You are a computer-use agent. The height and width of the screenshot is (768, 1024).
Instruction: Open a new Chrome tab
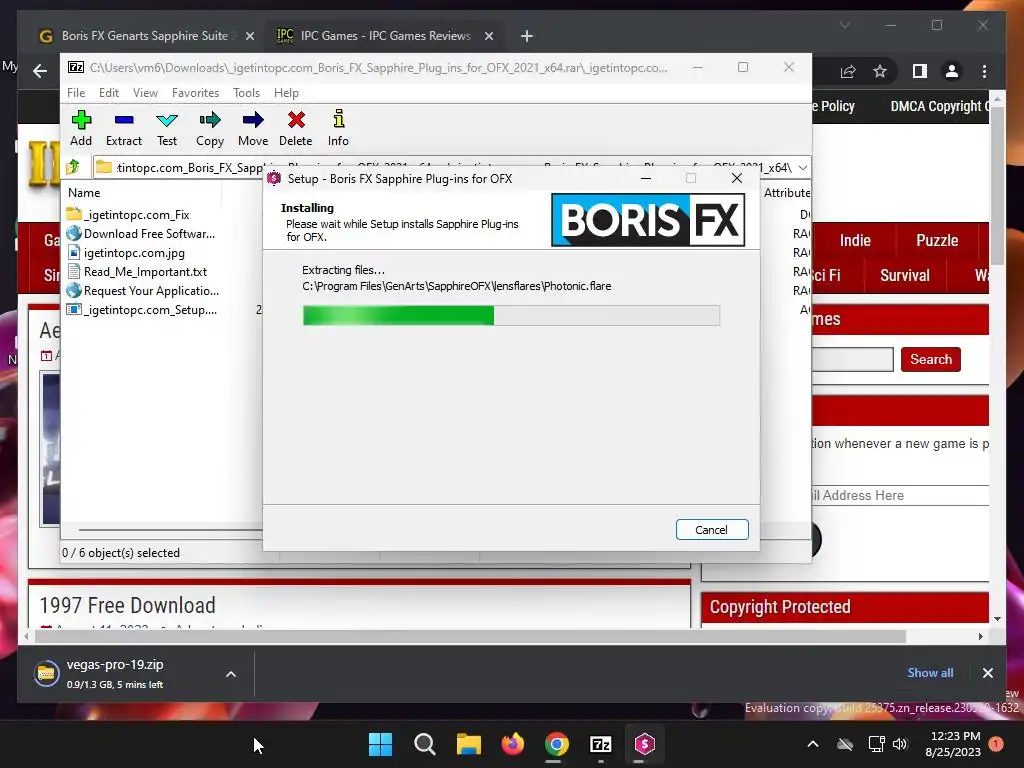tap(526, 36)
